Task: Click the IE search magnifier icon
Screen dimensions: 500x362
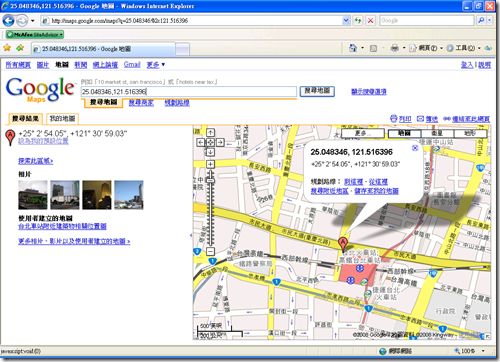Action: (481, 21)
